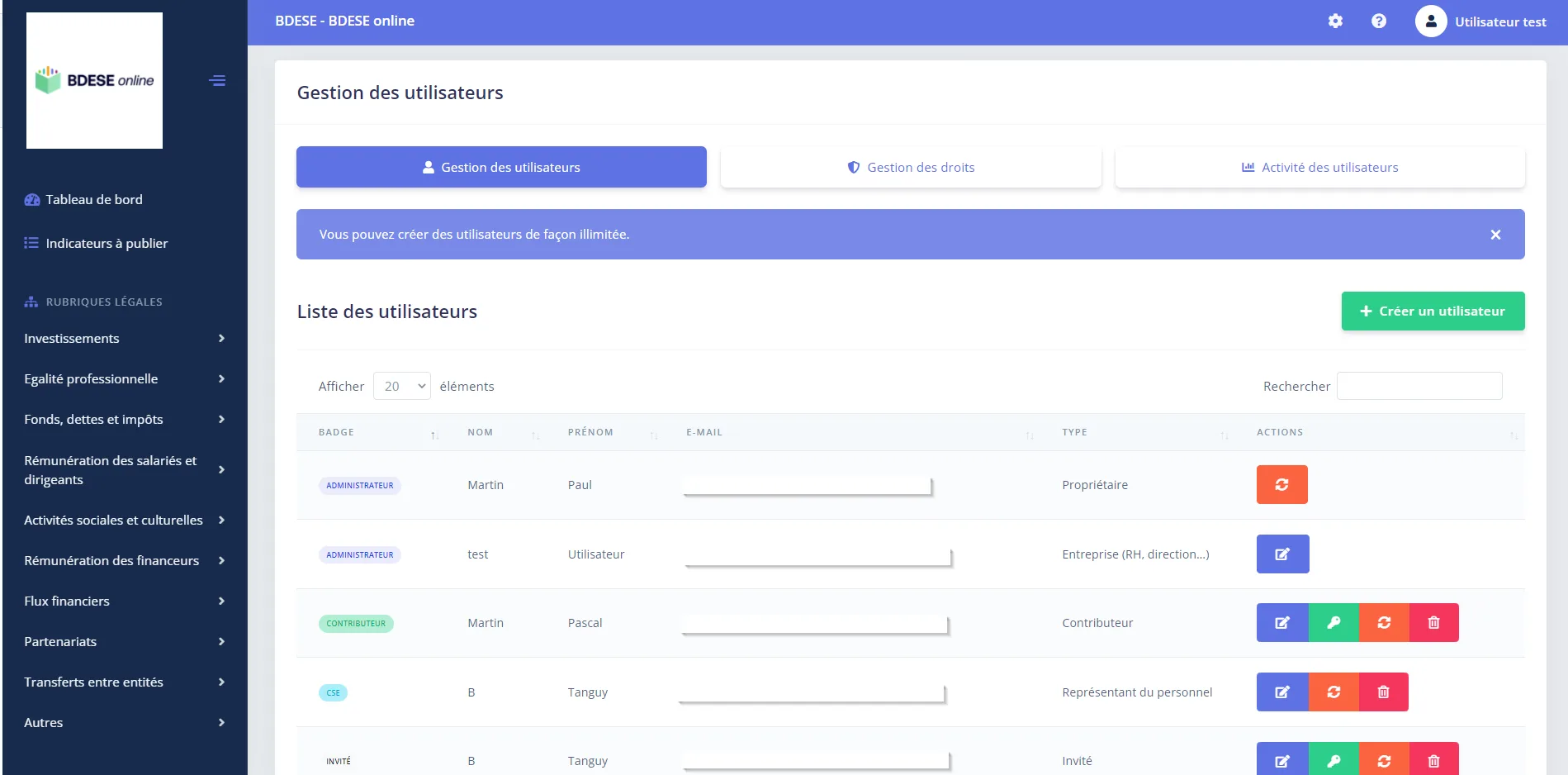Expand Egalité professionnelle section
This screenshot has width=1568, height=775.
click(x=124, y=379)
